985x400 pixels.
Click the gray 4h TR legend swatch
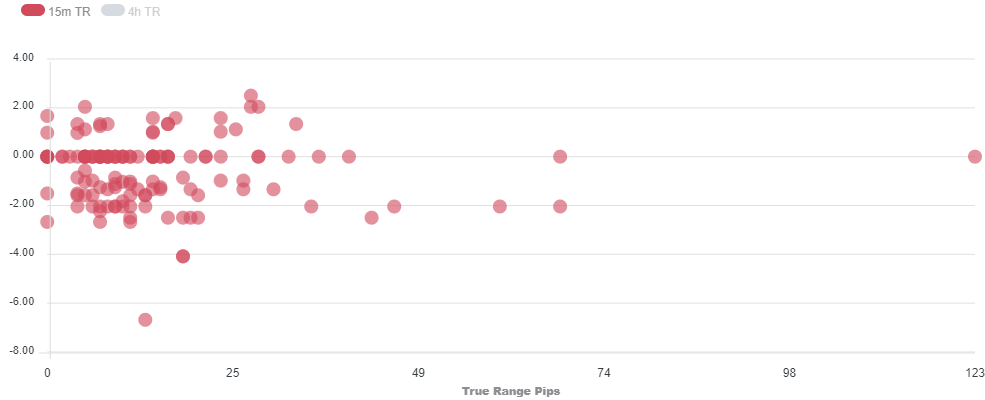pos(113,11)
